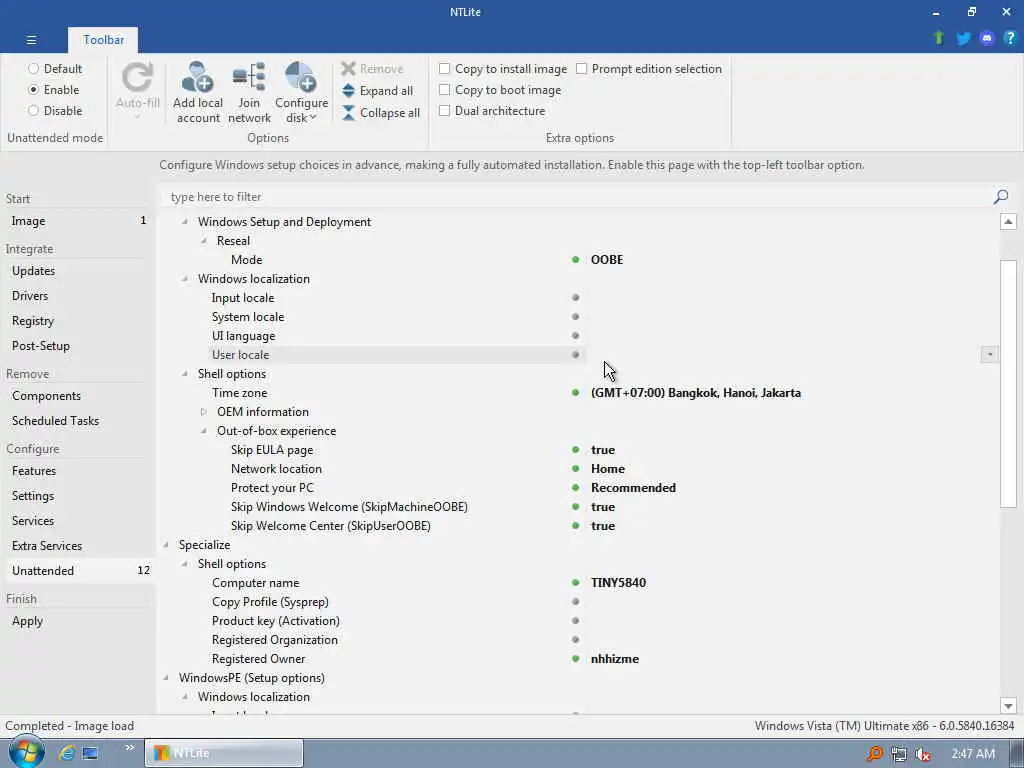Click the NTLite taskbar button

tap(223, 753)
